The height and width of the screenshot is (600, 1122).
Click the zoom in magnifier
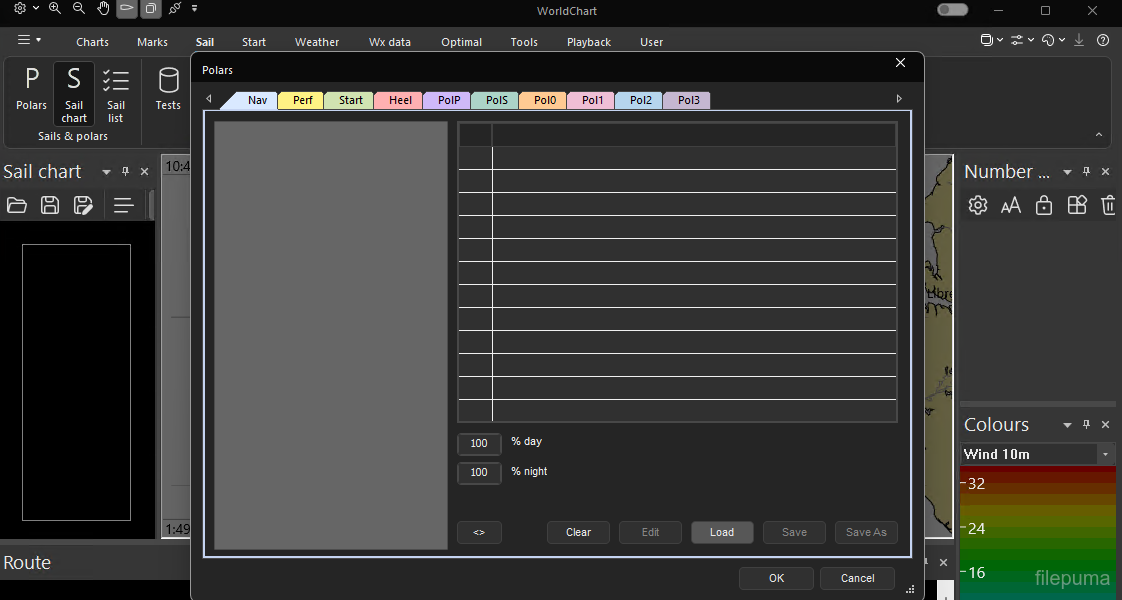tap(55, 9)
